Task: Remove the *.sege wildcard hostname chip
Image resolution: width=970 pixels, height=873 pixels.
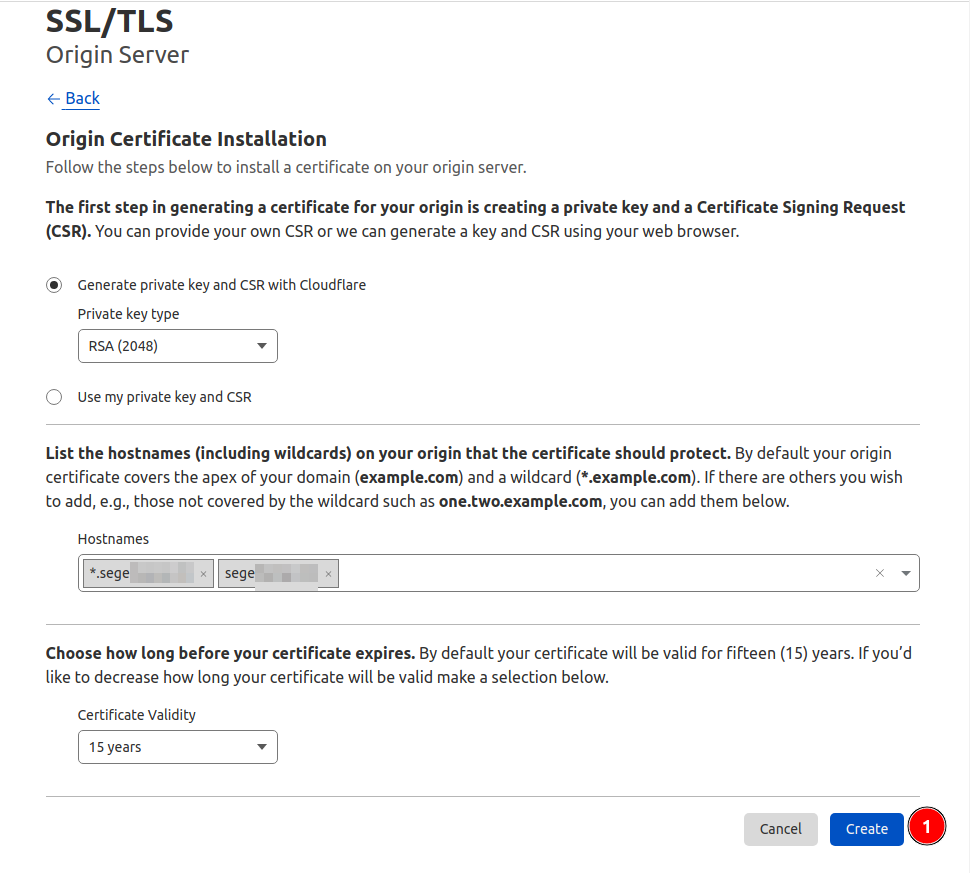Action: tap(204, 574)
